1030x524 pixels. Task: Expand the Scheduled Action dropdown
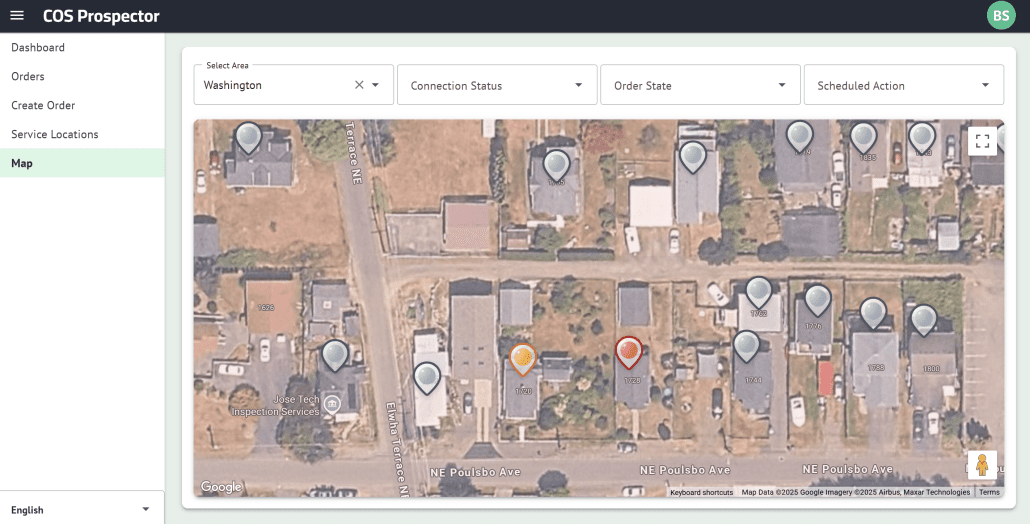pyautogui.click(x=903, y=86)
